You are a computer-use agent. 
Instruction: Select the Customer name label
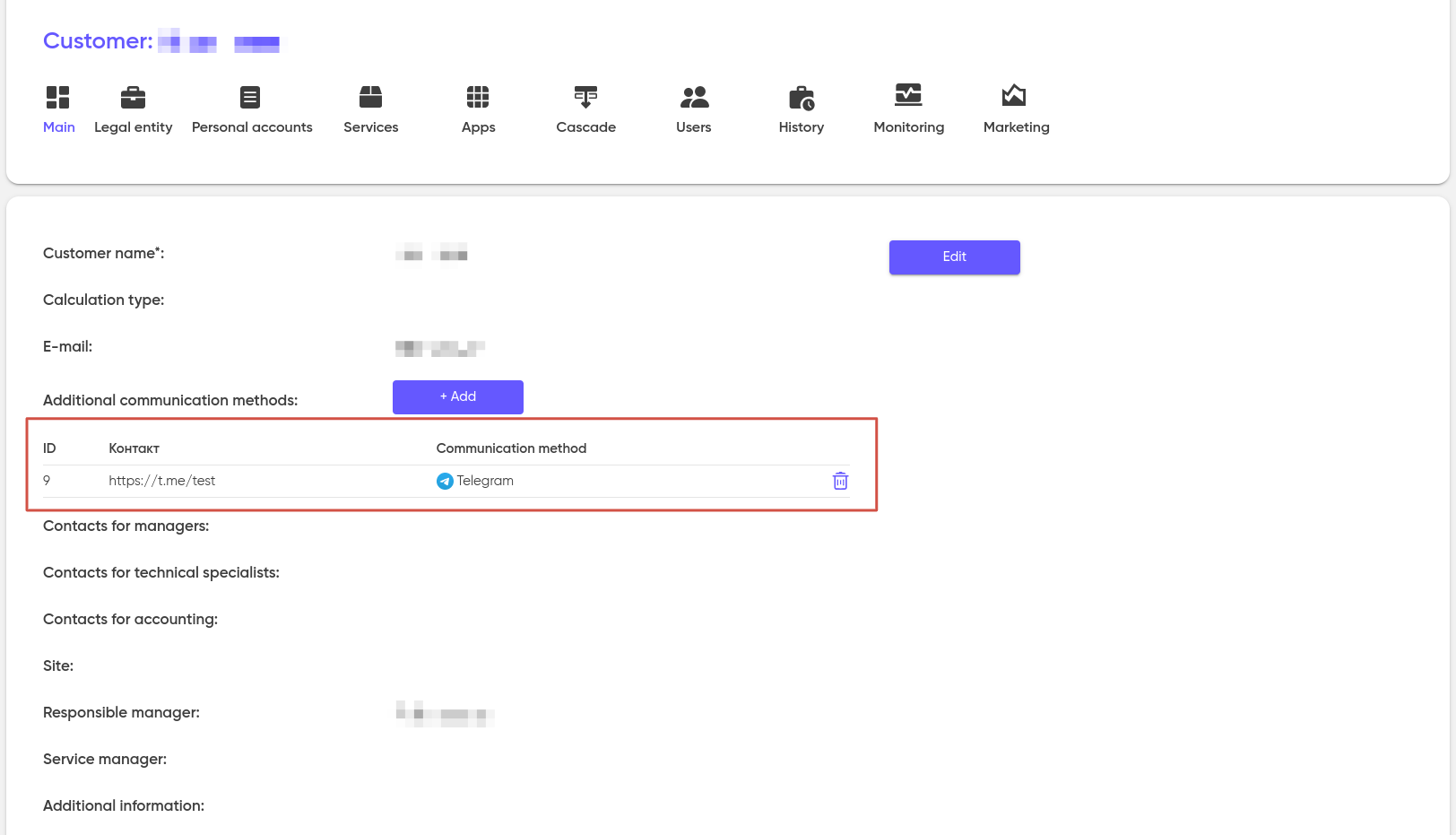104,254
